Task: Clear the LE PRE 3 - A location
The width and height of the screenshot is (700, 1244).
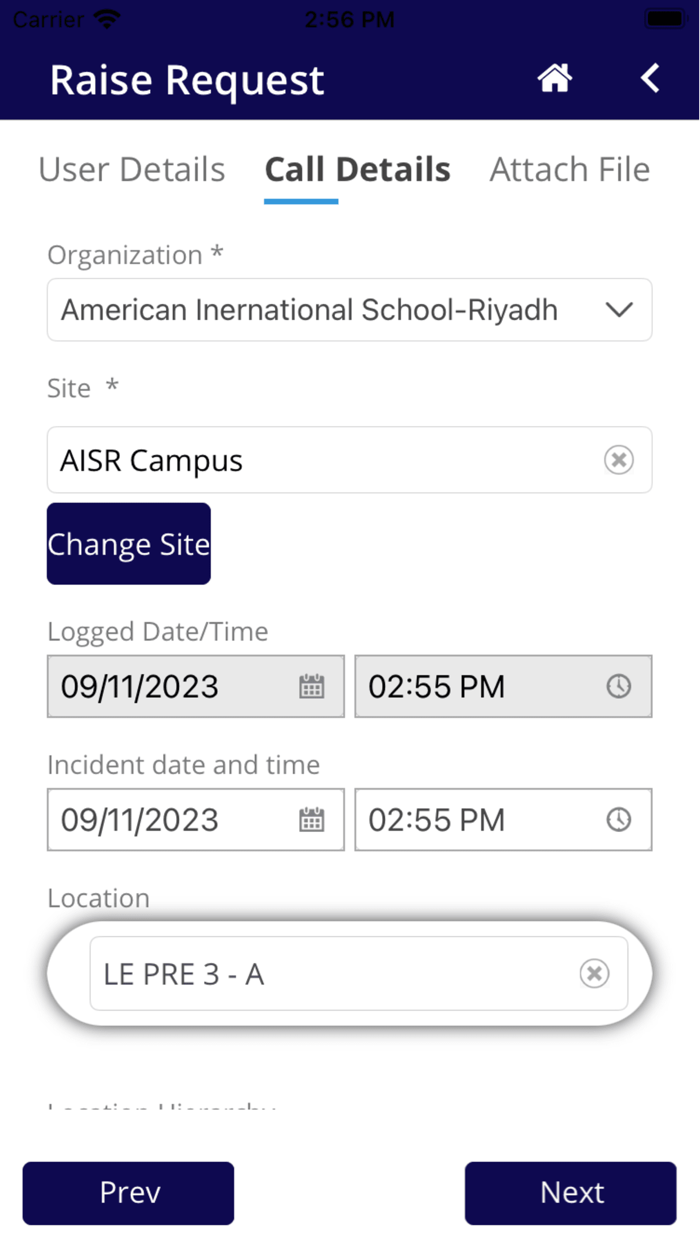Action: [x=595, y=972]
